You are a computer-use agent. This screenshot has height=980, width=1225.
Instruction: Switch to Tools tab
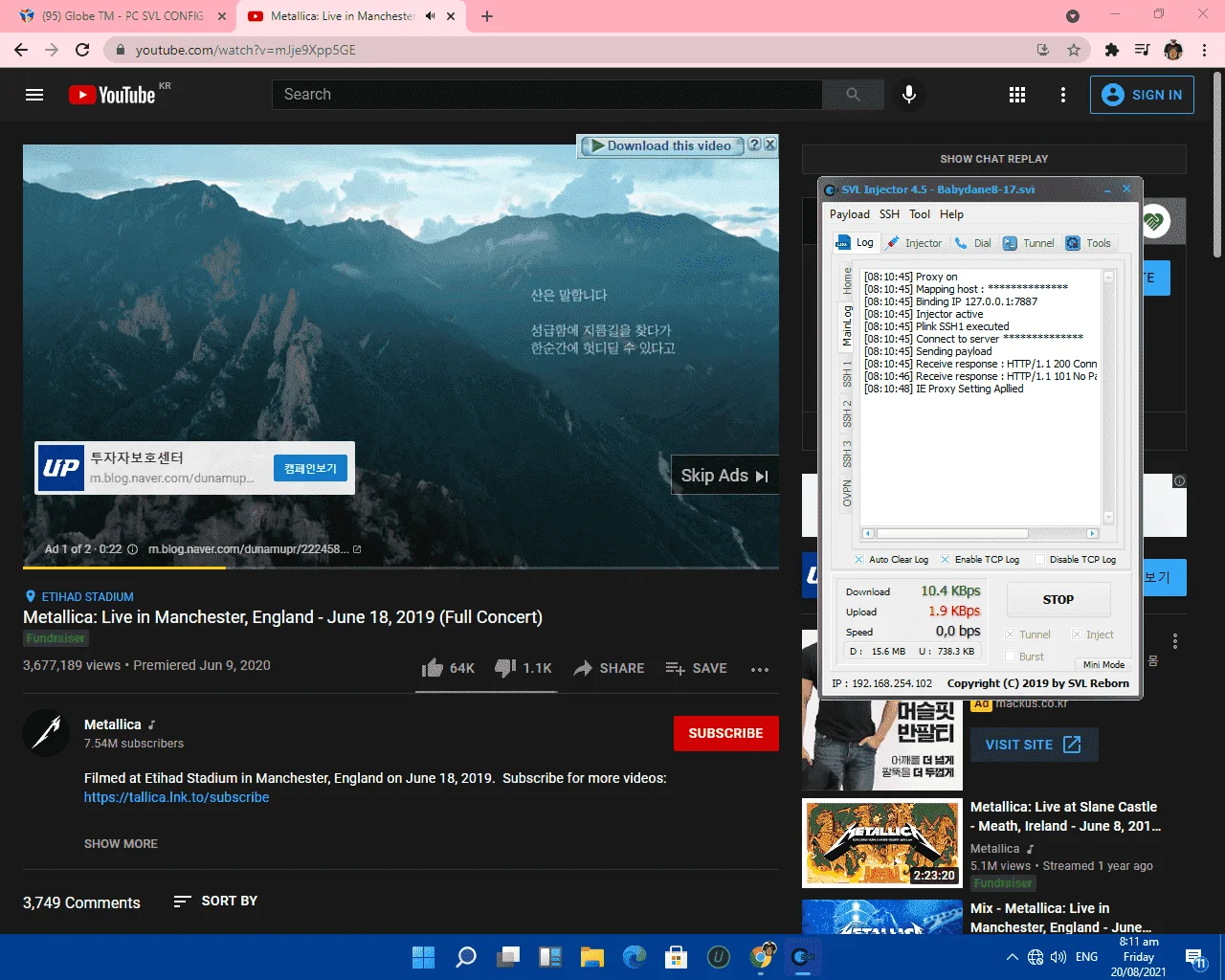click(1088, 243)
